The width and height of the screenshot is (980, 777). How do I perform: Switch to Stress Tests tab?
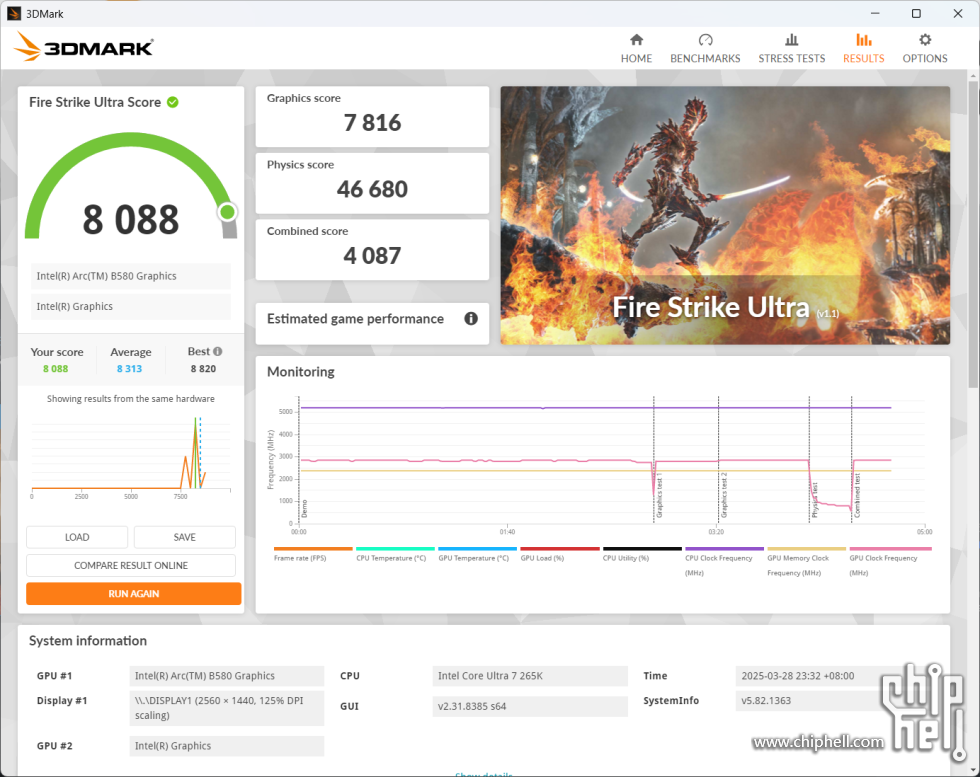click(x=791, y=49)
